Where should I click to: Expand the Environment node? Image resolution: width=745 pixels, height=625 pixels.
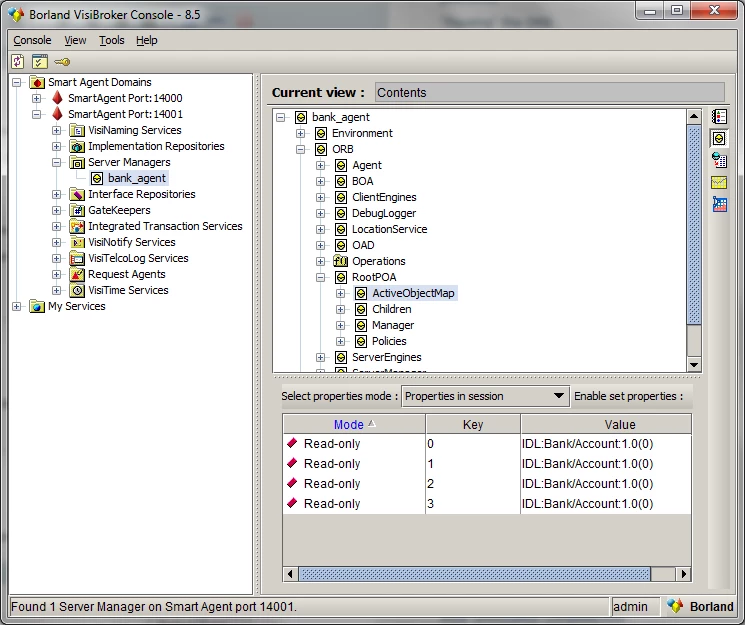[x=300, y=134]
